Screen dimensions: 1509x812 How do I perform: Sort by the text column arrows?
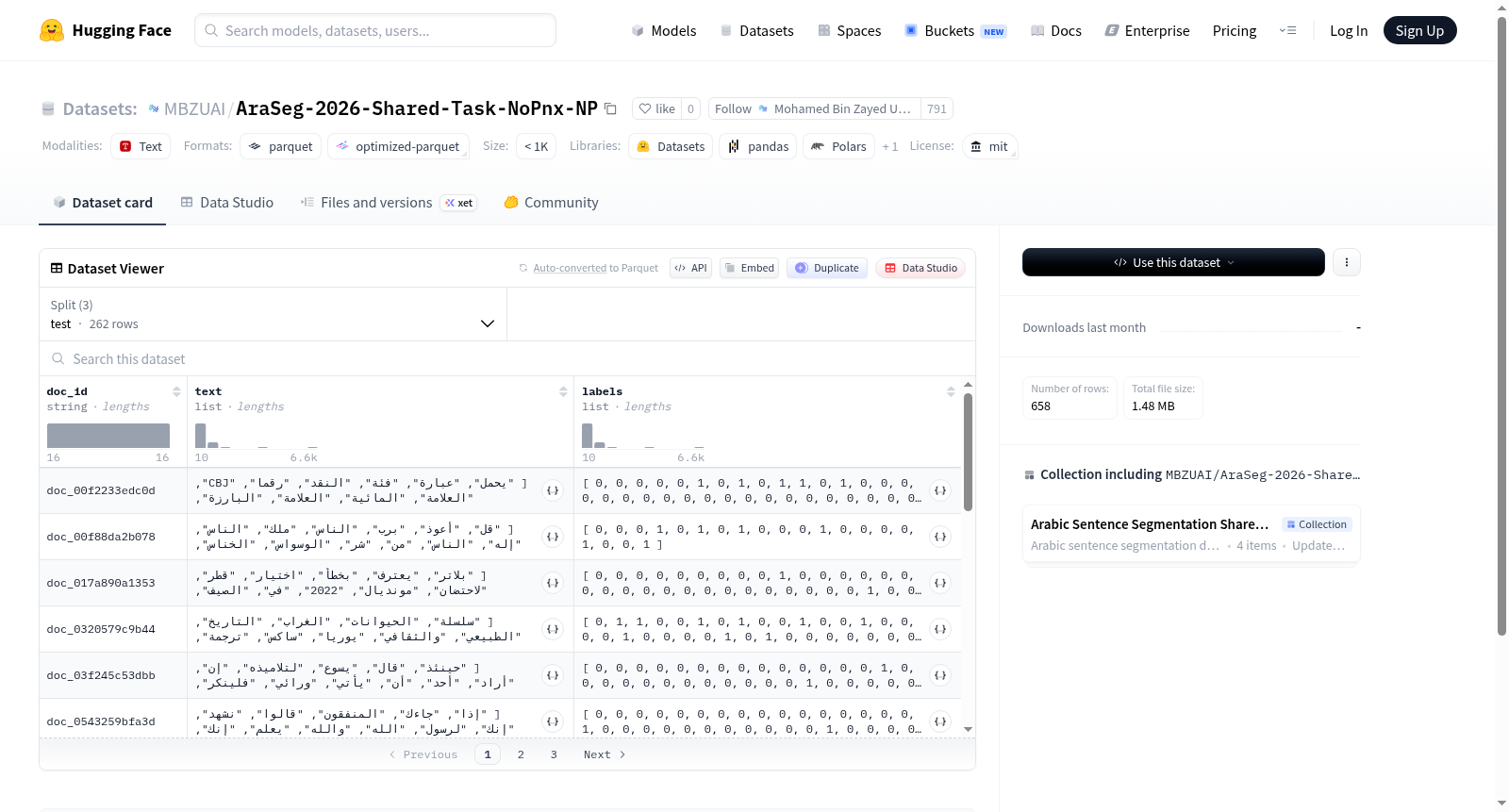click(x=563, y=391)
